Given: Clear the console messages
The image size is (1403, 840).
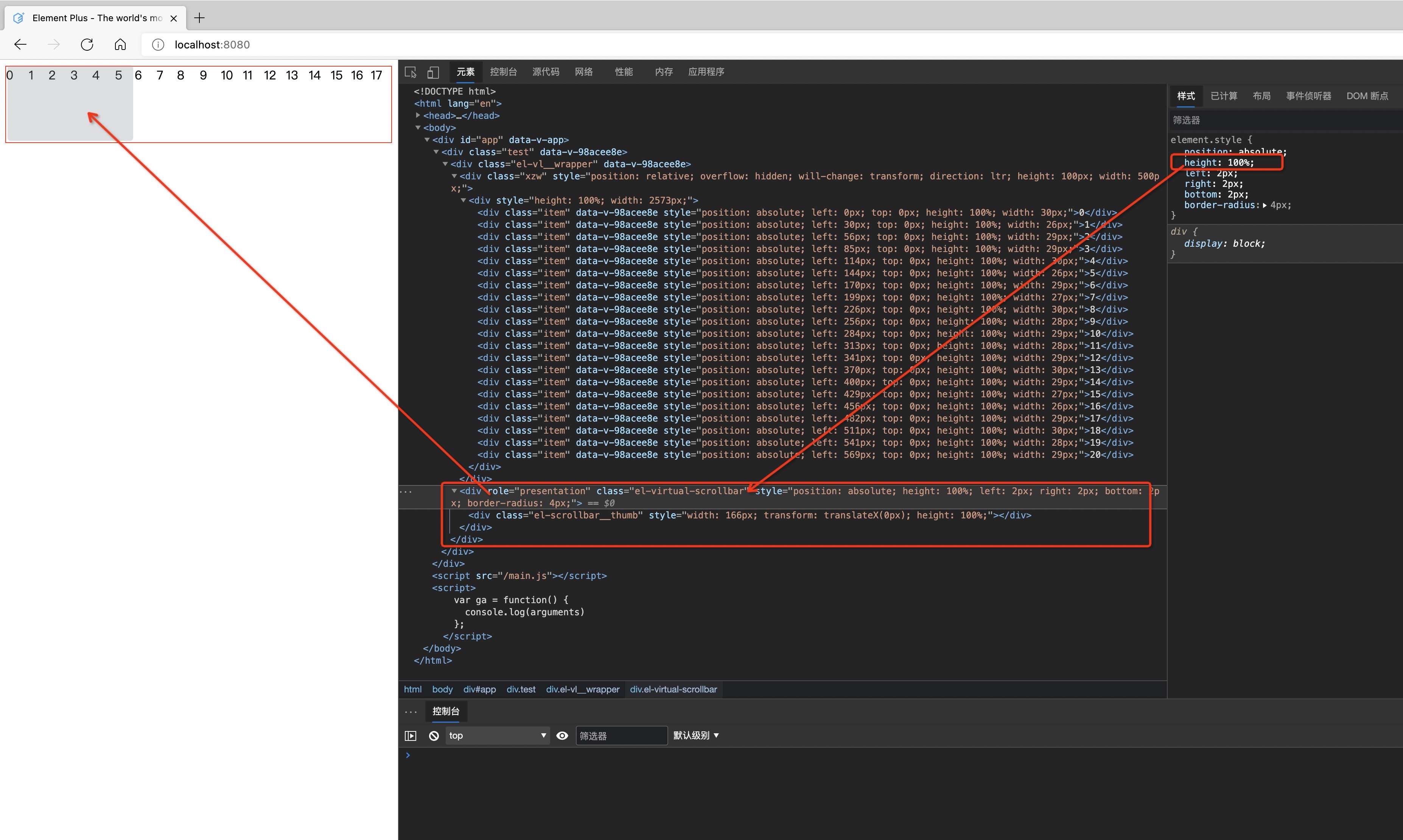Looking at the screenshot, I should [434, 735].
